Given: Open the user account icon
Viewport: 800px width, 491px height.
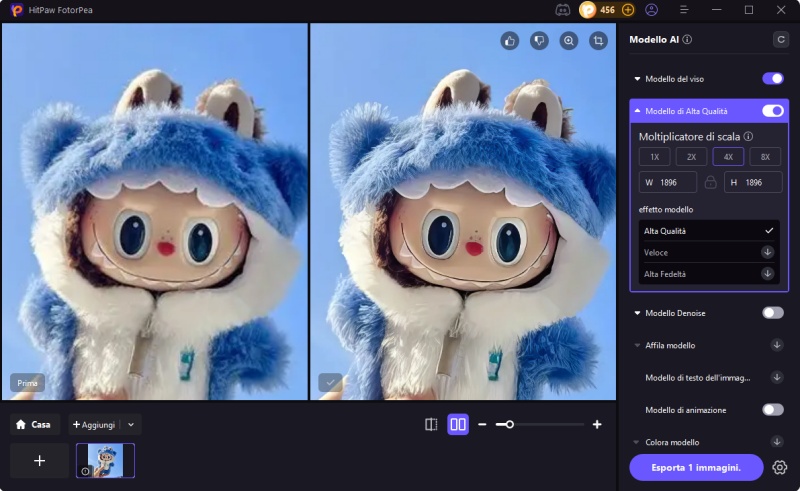Looking at the screenshot, I should [x=652, y=10].
